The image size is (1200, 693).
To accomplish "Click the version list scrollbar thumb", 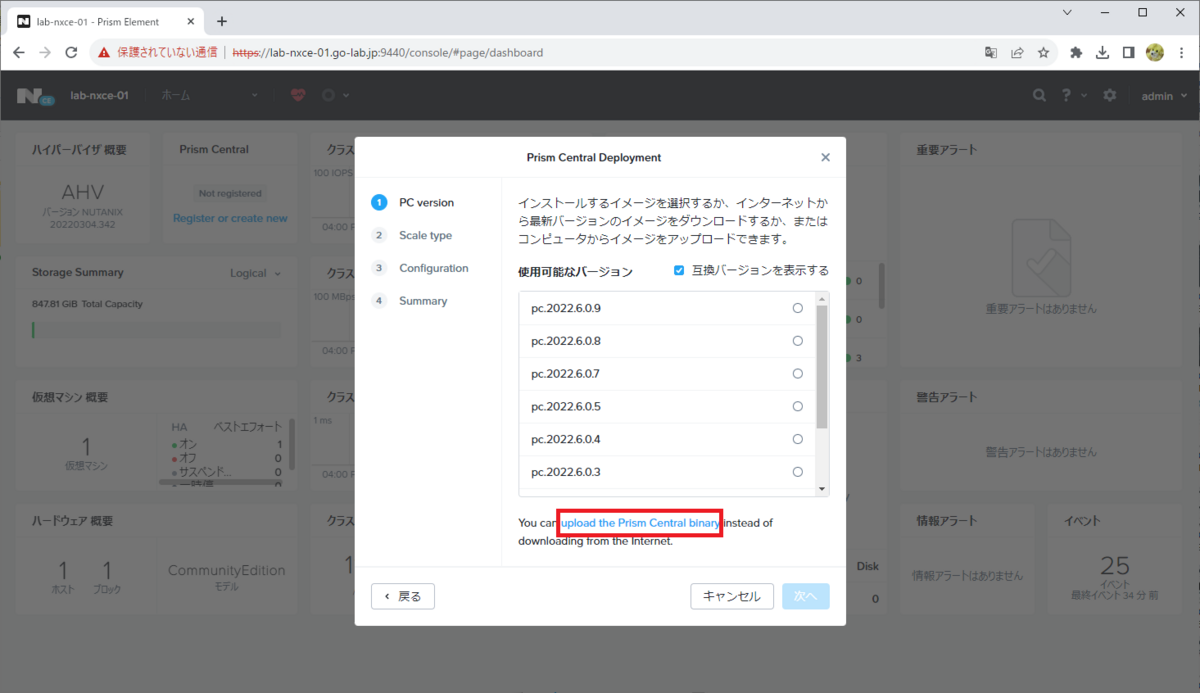I will 823,367.
